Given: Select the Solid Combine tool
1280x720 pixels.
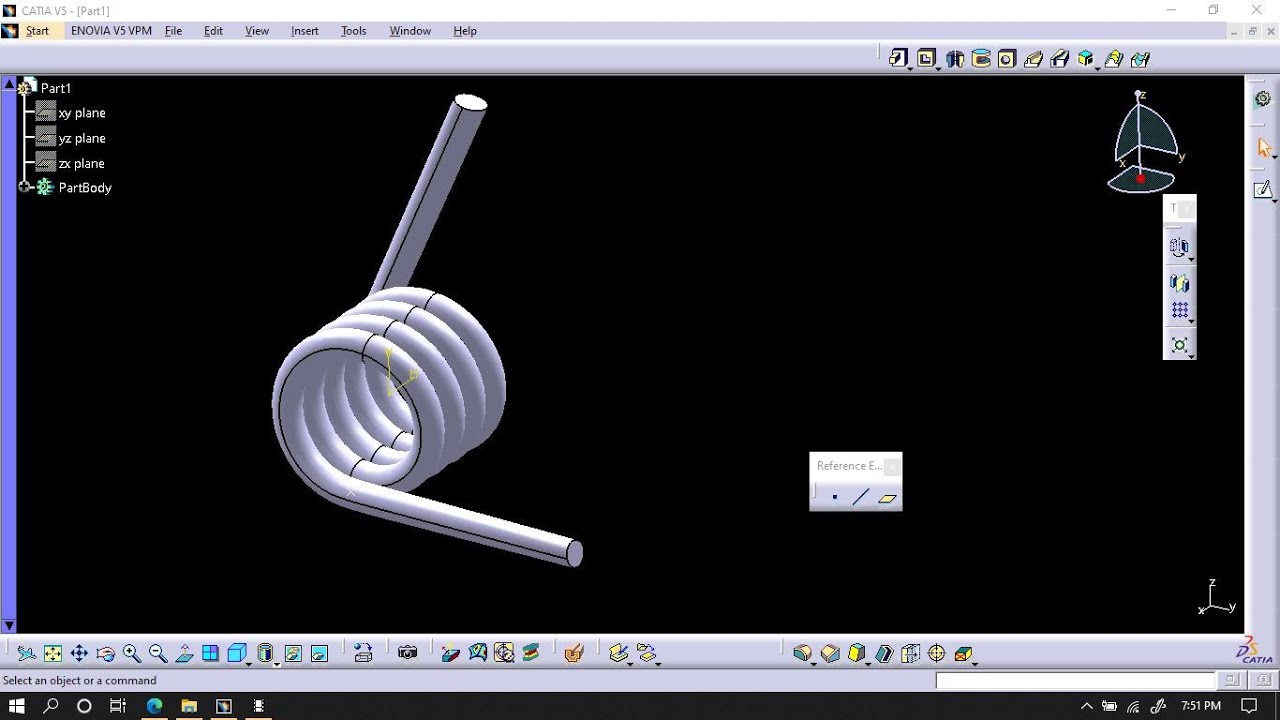Looking at the screenshot, I should click(x=1086, y=59).
